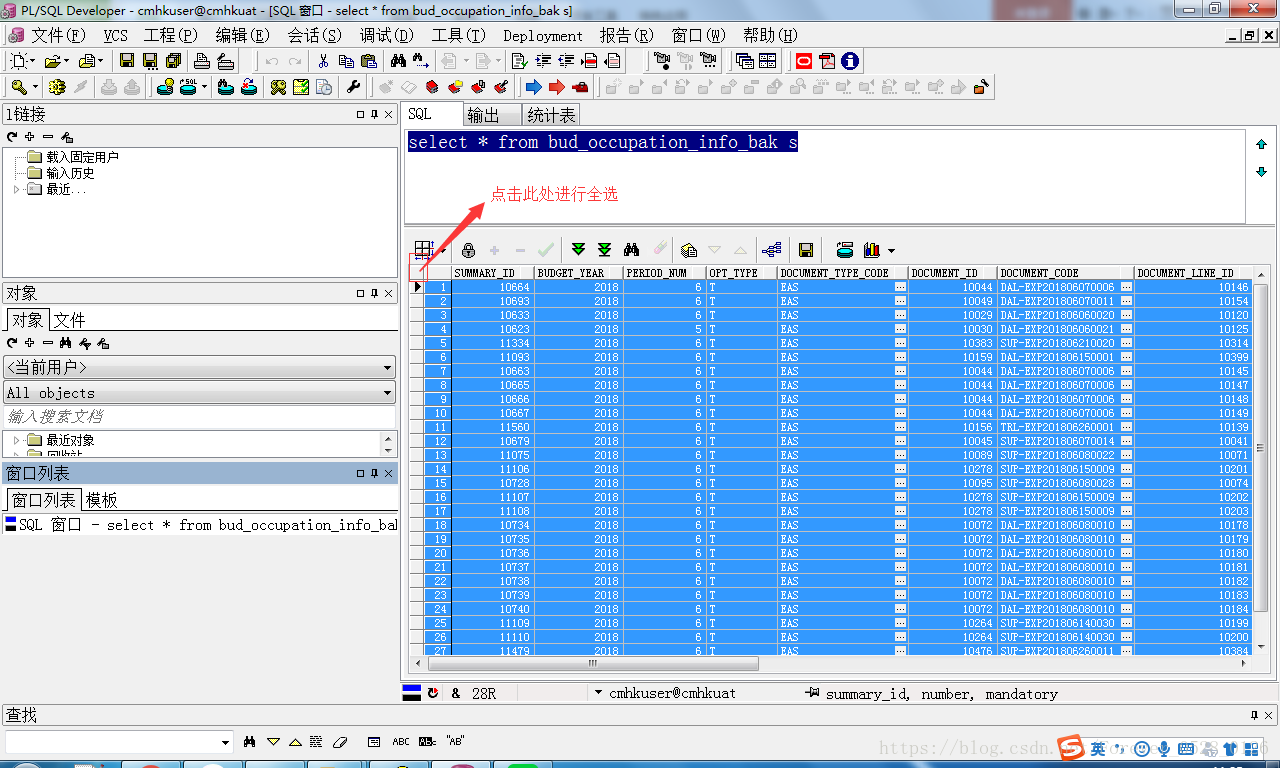Open the Log on key dropdown arrow
Screen dimensions: 1280x768
tap(35, 87)
